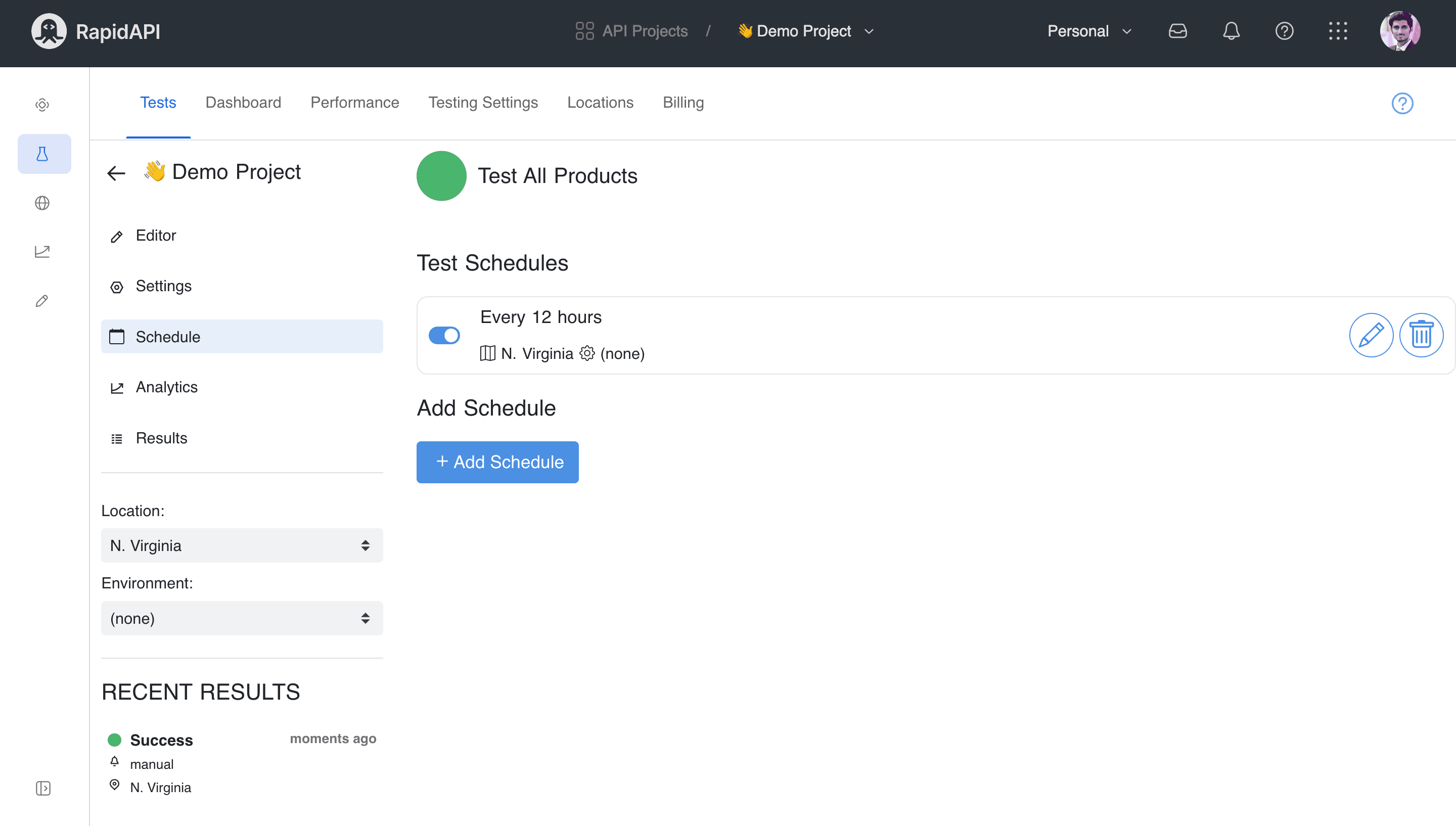Switch to the Performance tab
The height and width of the screenshot is (826, 1456).
[x=354, y=102]
